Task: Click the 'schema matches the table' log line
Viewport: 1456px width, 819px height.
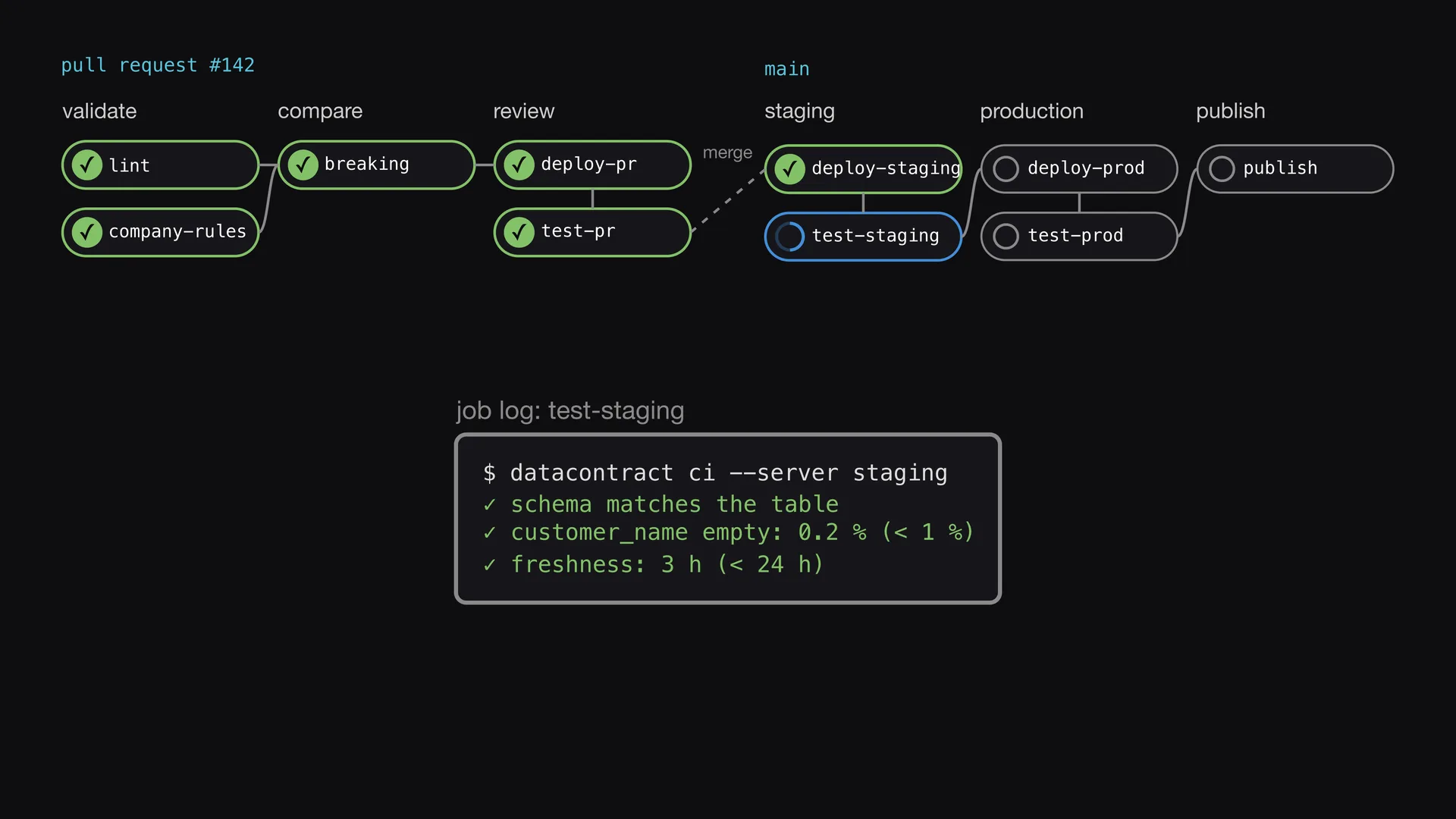Action: pos(661,504)
